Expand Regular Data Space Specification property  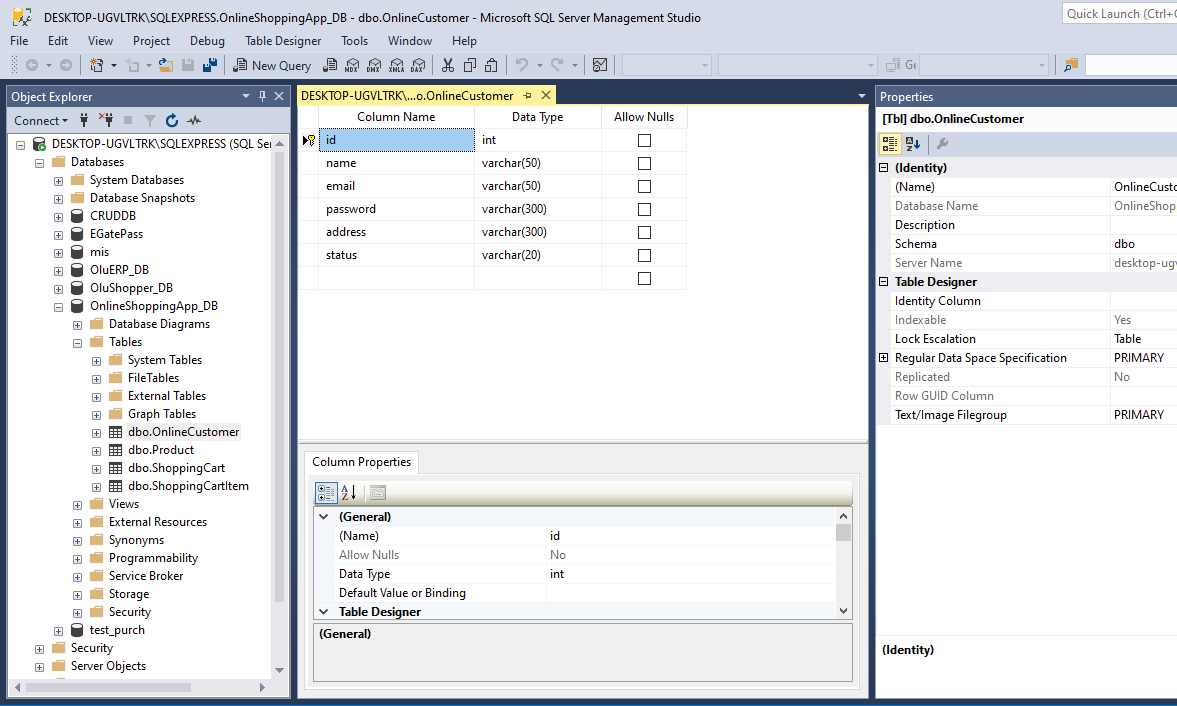coord(884,358)
